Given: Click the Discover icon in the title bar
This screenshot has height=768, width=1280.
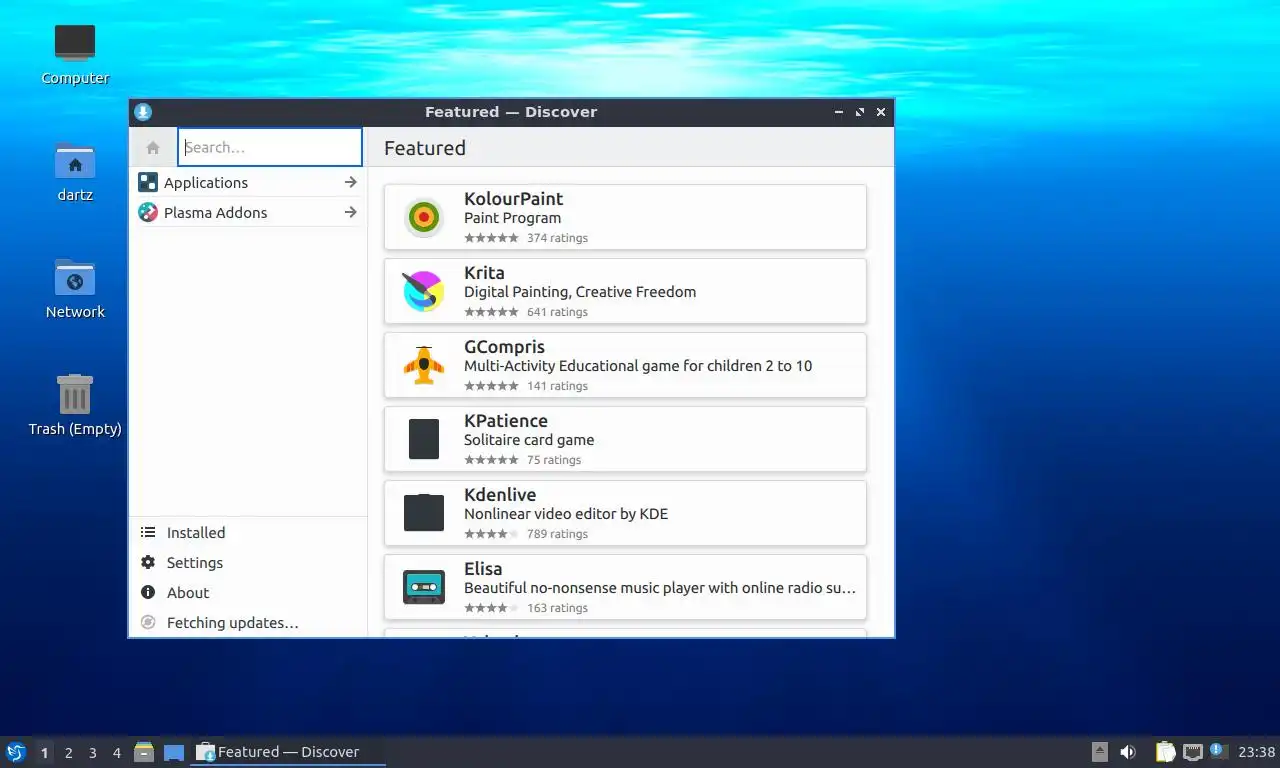Looking at the screenshot, I should pos(143,112).
